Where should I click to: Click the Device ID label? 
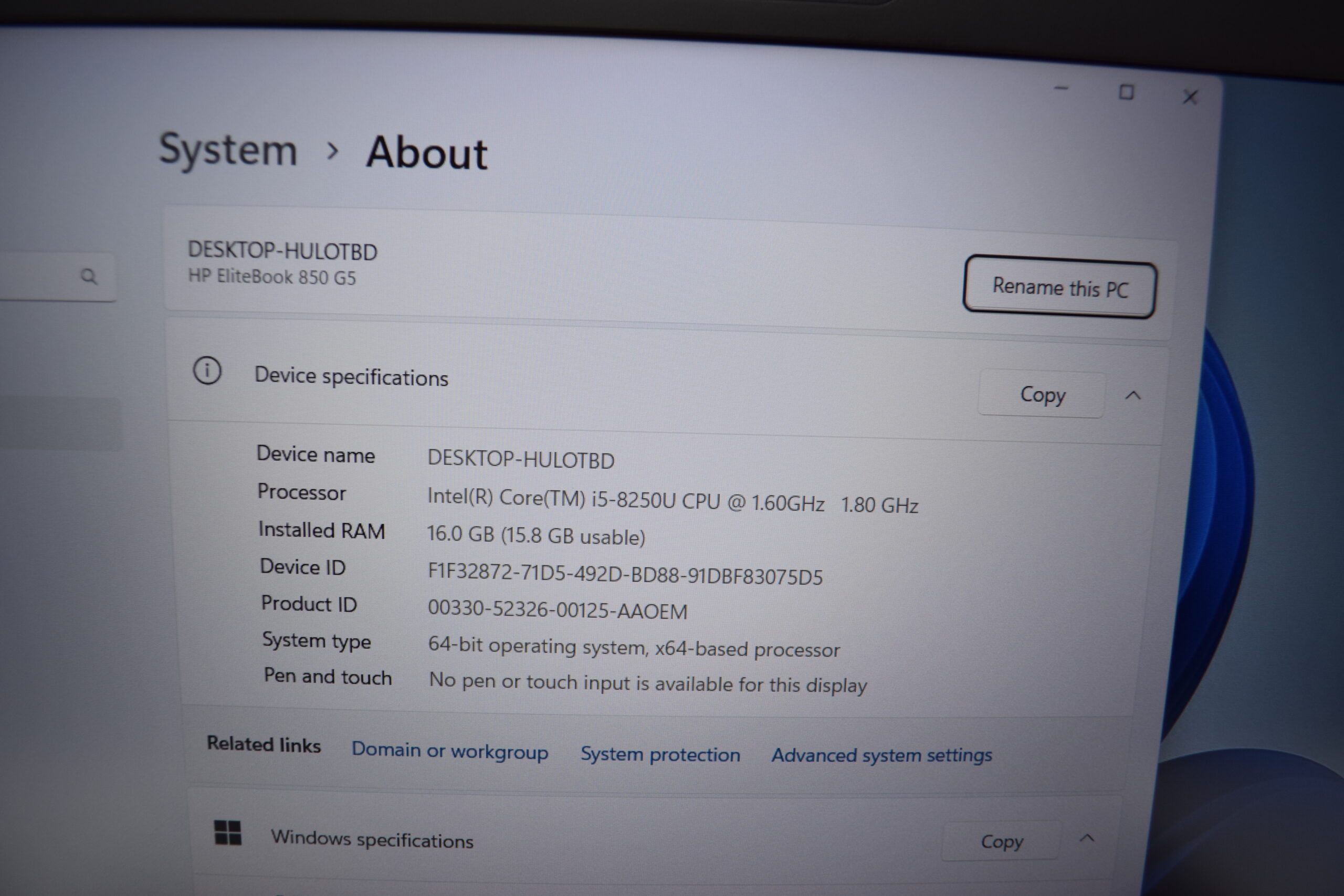point(303,567)
